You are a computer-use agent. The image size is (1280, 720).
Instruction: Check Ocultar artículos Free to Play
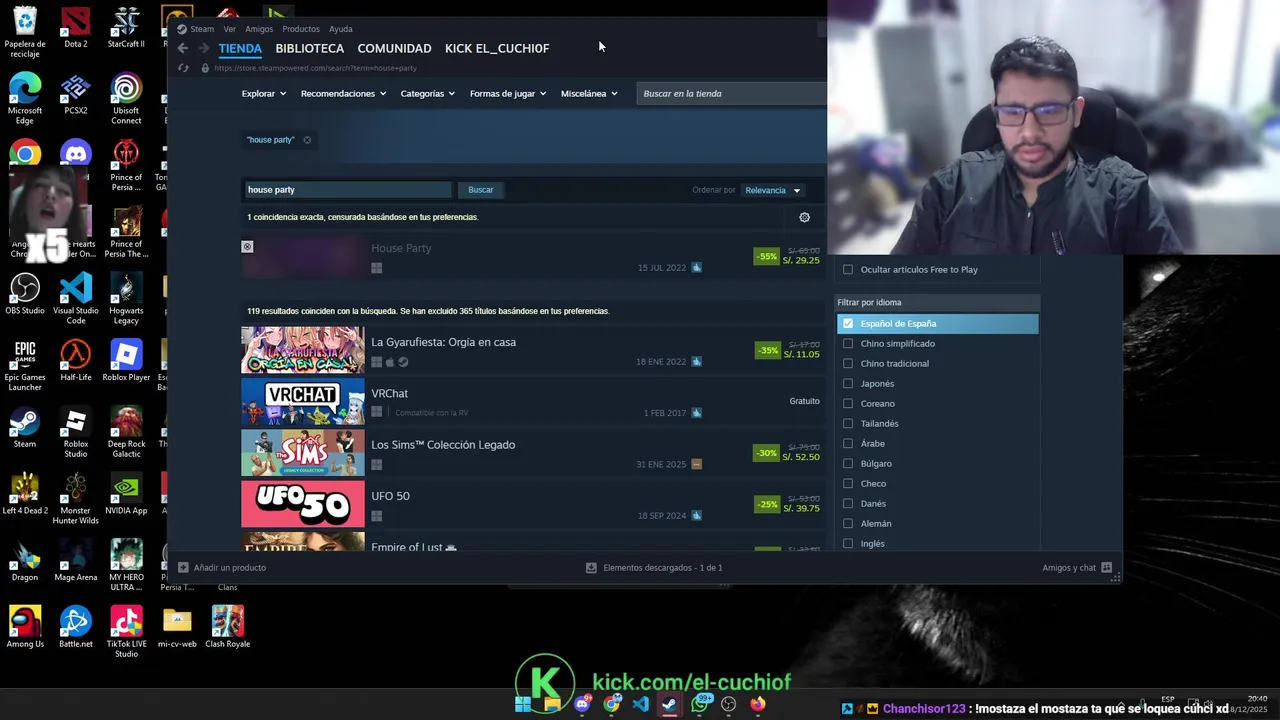848,269
